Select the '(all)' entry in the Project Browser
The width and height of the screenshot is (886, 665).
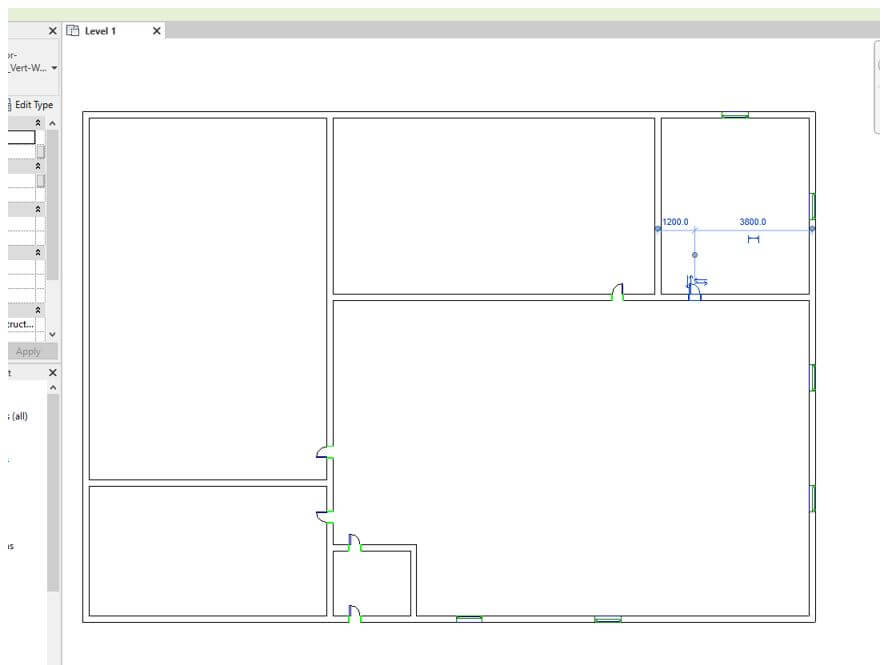[17, 415]
